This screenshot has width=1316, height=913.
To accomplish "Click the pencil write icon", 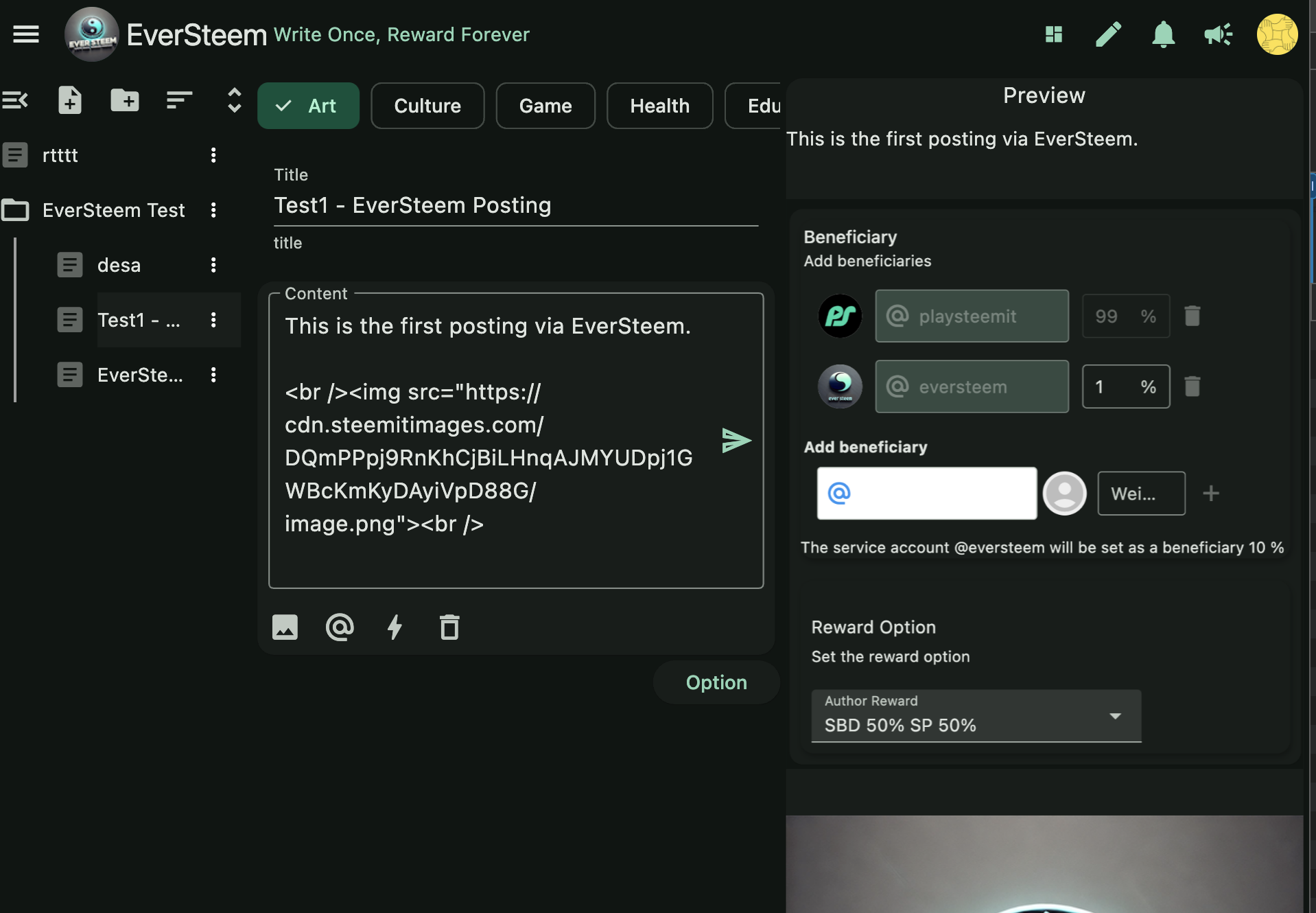I will point(1108,34).
